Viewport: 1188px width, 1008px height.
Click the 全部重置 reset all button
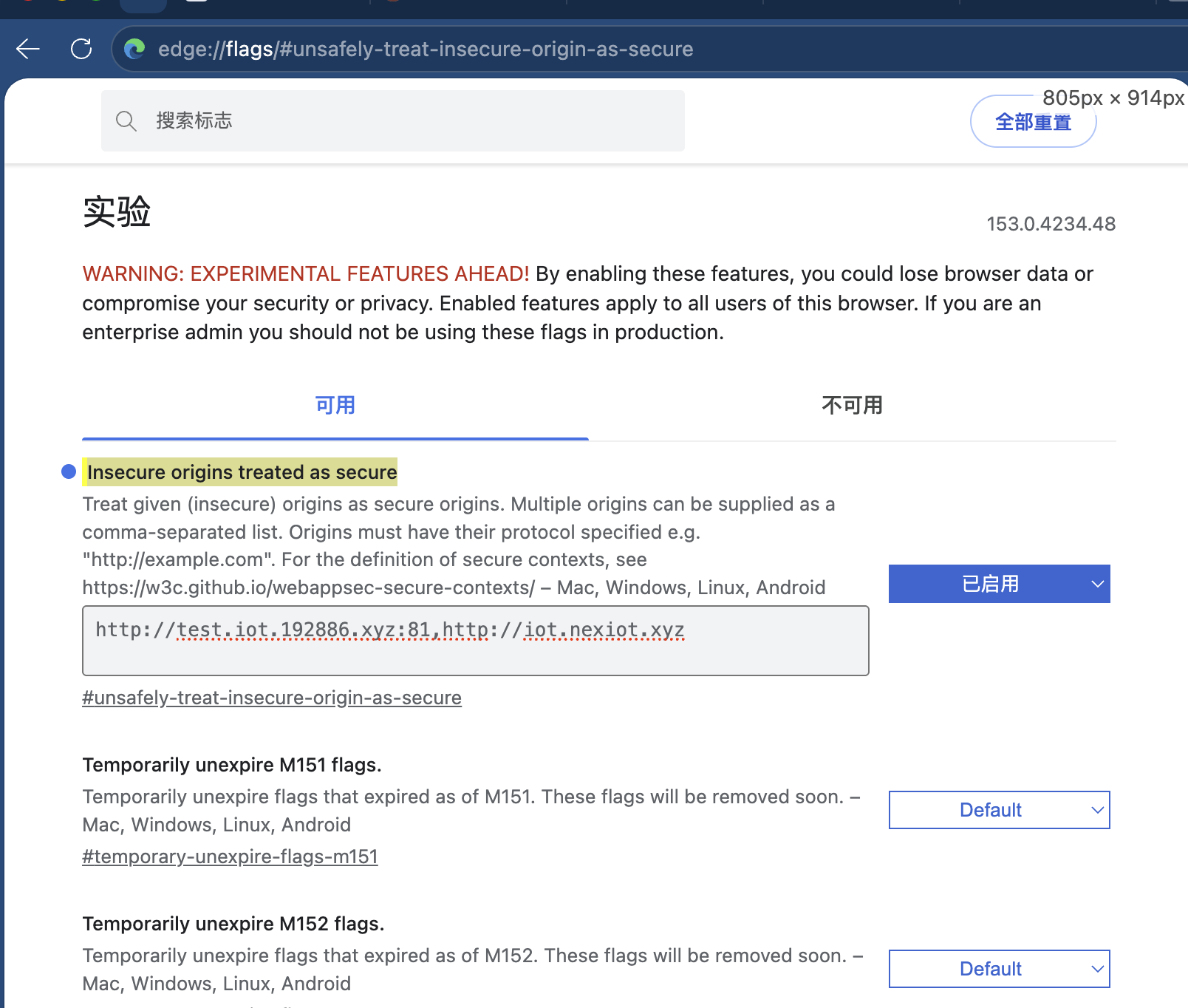pyautogui.click(x=1033, y=122)
